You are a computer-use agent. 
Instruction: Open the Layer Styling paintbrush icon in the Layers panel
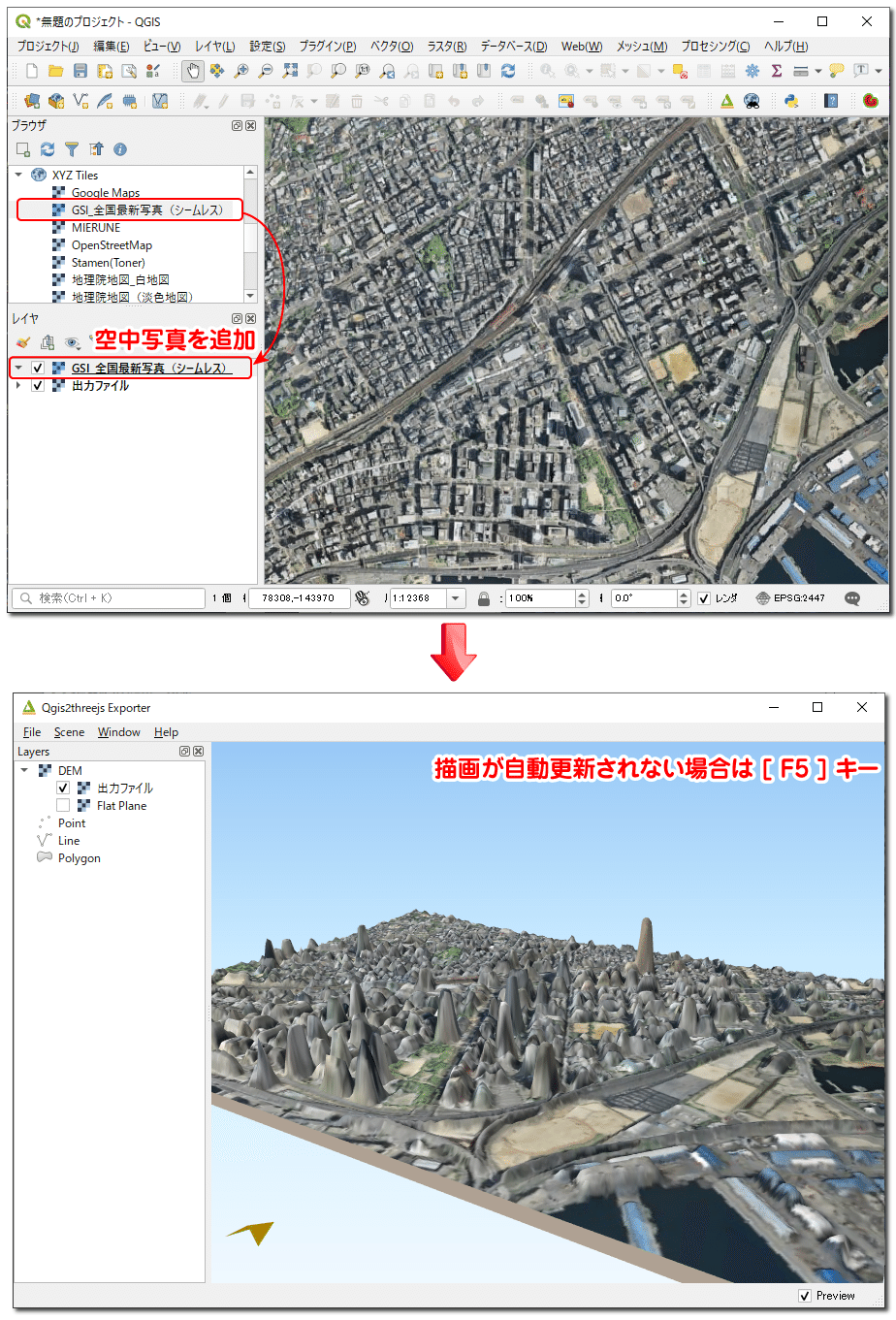click(x=23, y=342)
